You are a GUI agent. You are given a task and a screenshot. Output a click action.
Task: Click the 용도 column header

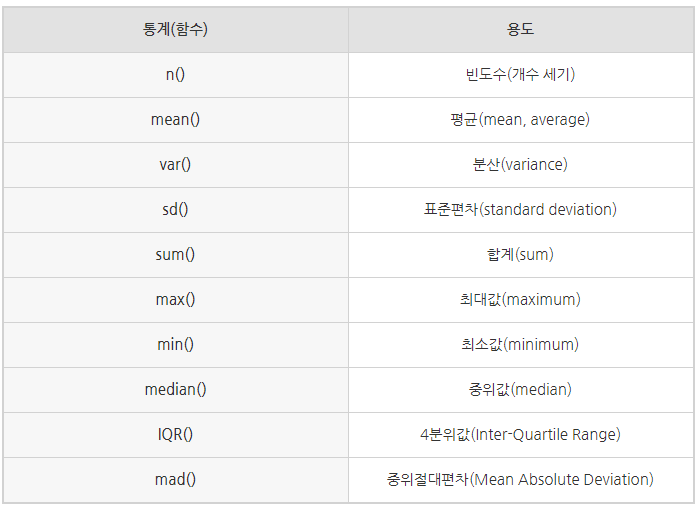coord(521,30)
